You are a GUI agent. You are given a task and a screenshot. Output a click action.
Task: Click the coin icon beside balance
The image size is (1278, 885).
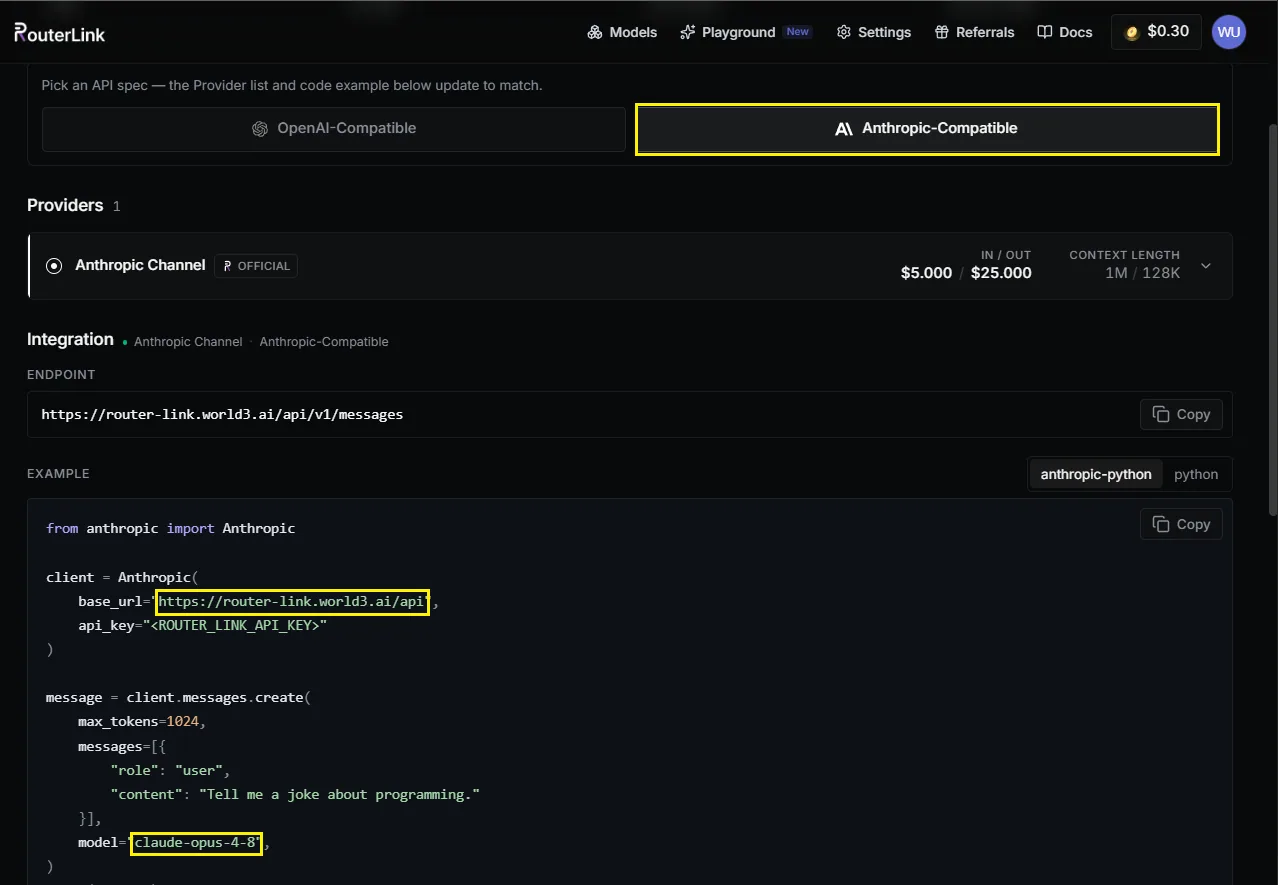[1132, 32]
